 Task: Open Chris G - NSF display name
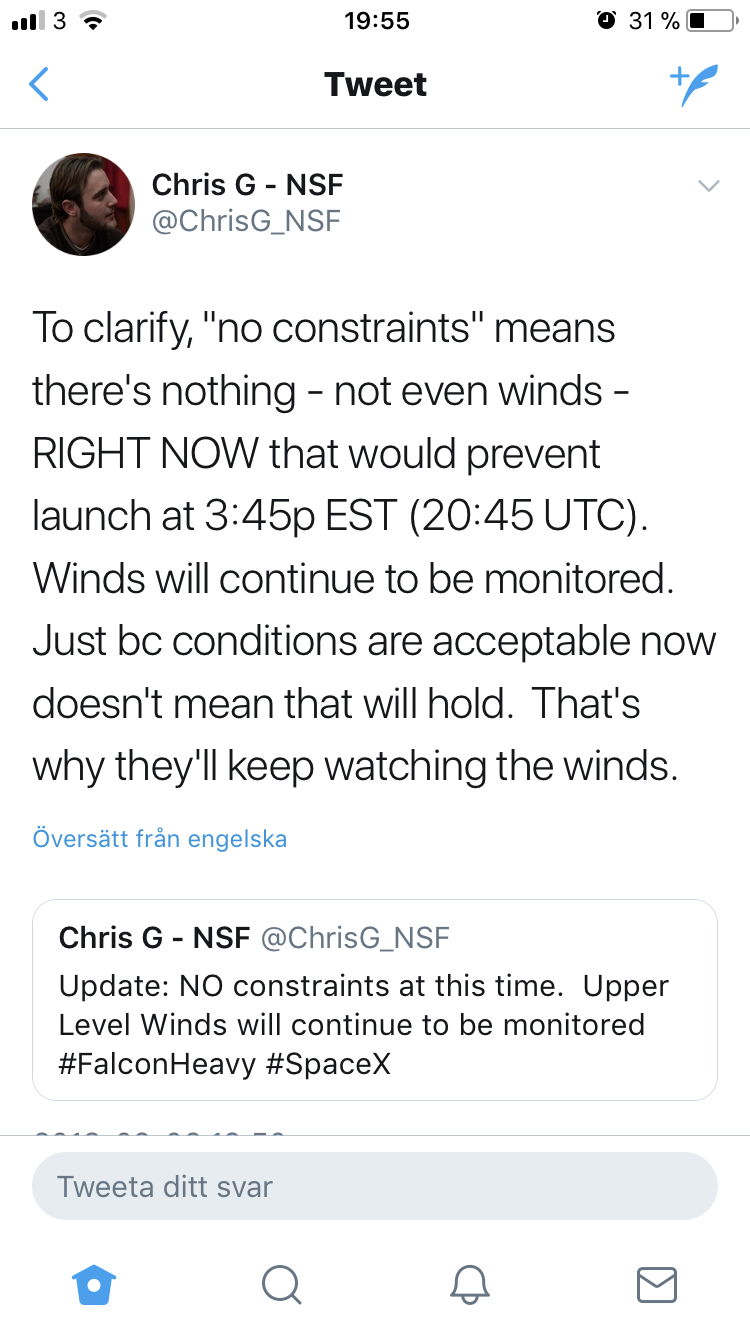coord(247,184)
